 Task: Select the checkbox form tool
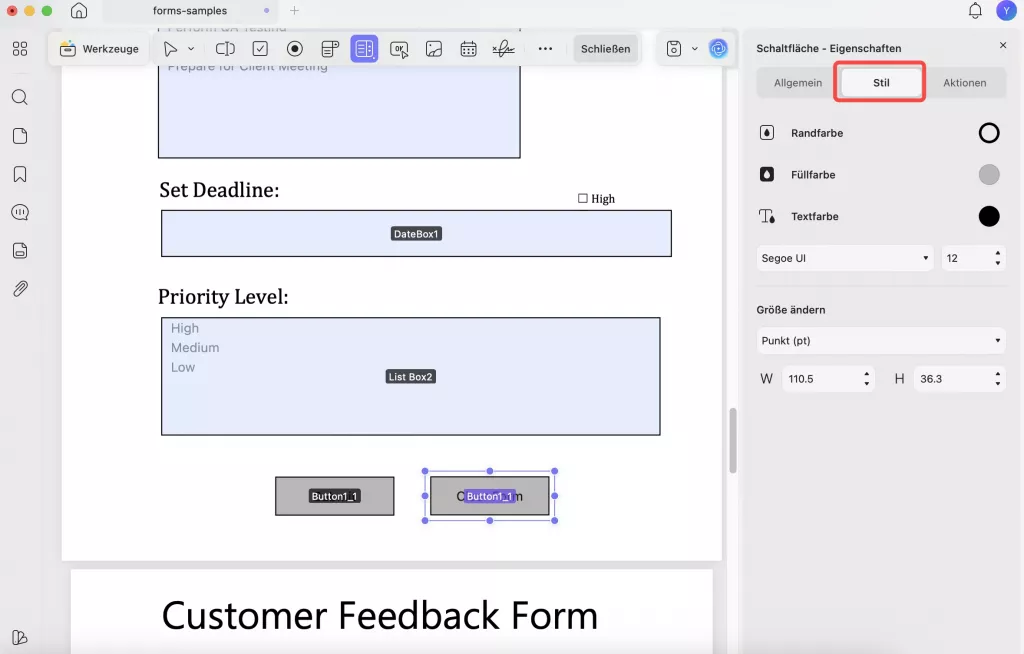[x=260, y=49]
